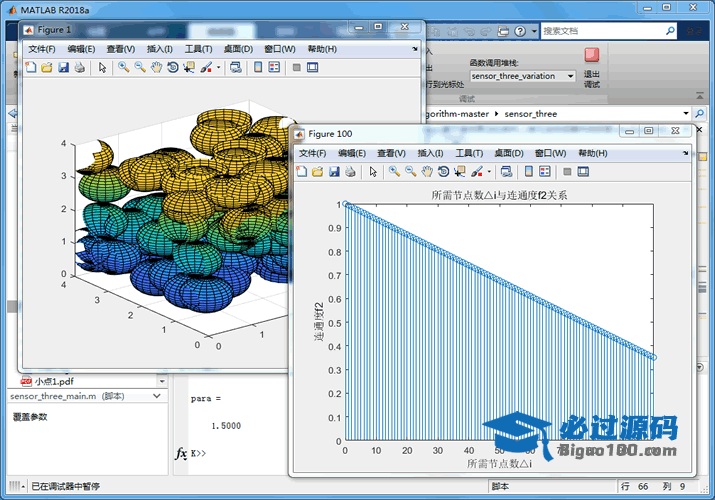The width and height of the screenshot is (715, 500).
Task: Open 桌面(D) menu in Figure 100
Action: pos(509,154)
